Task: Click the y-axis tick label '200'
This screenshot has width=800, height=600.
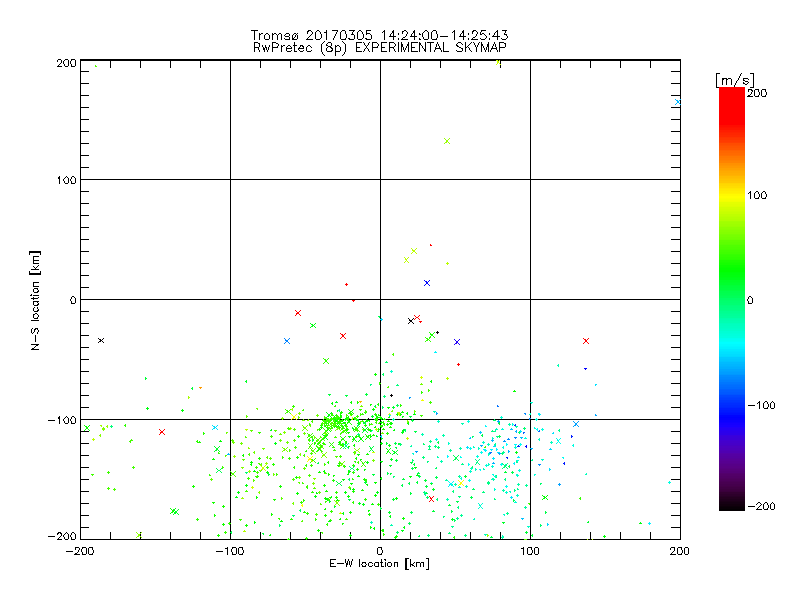Action: pyautogui.click(x=66, y=63)
